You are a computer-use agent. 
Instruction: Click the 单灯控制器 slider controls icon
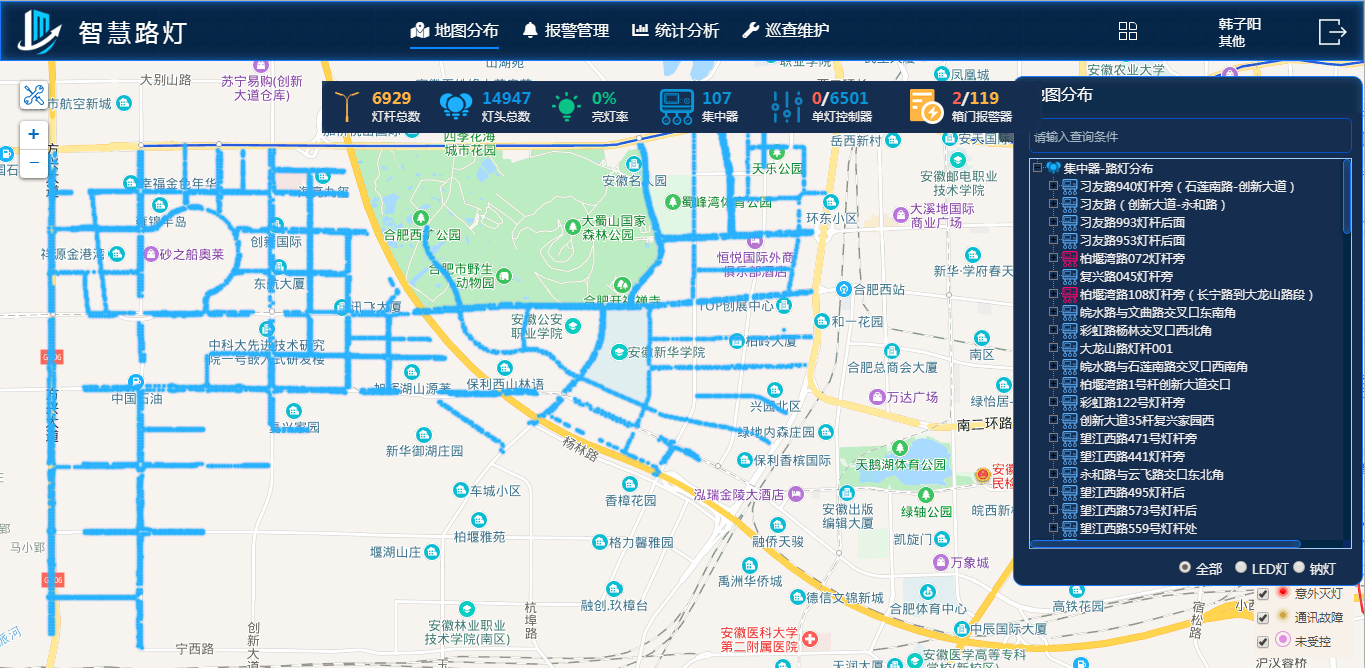tap(787, 106)
